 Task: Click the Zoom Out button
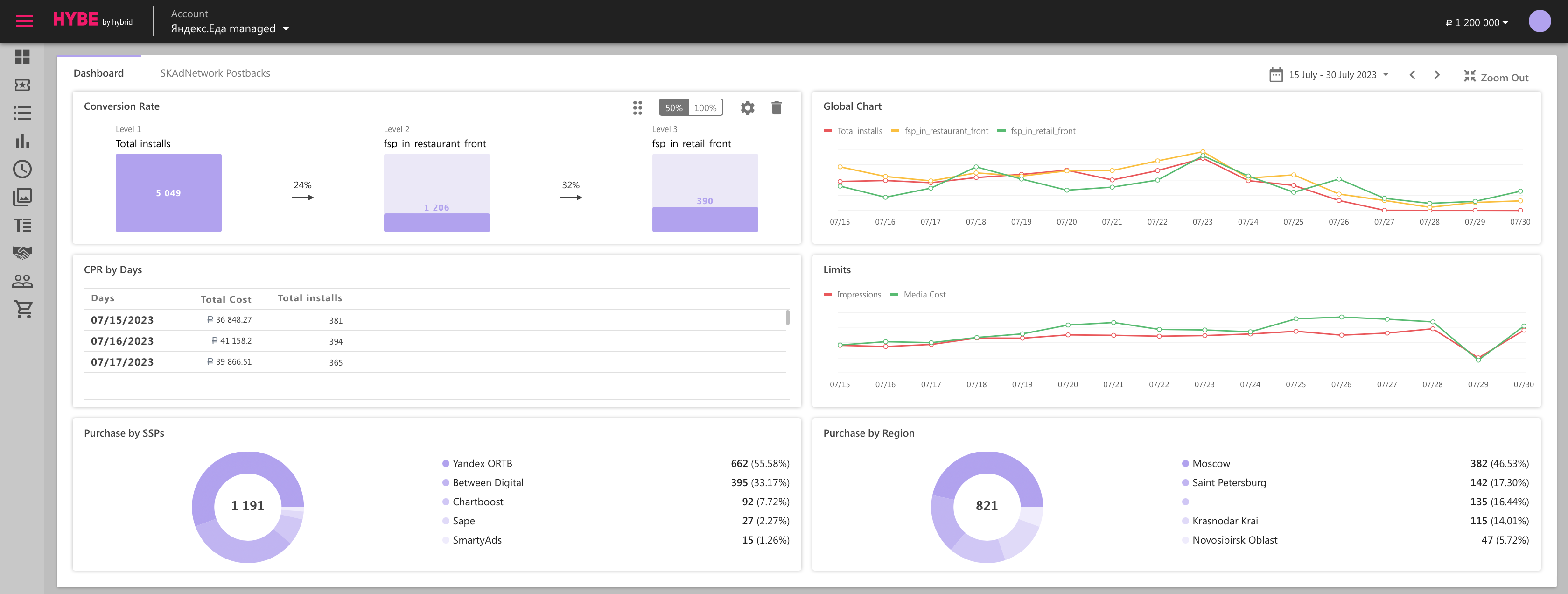coord(1496,77)
